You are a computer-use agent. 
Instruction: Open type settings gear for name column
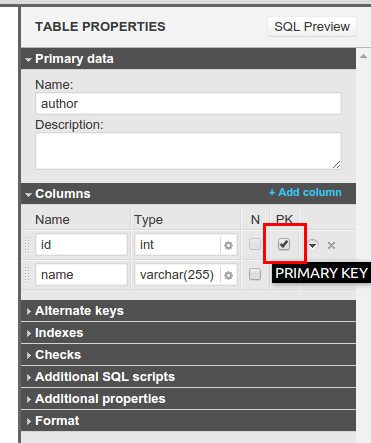(x=228, y=275)
